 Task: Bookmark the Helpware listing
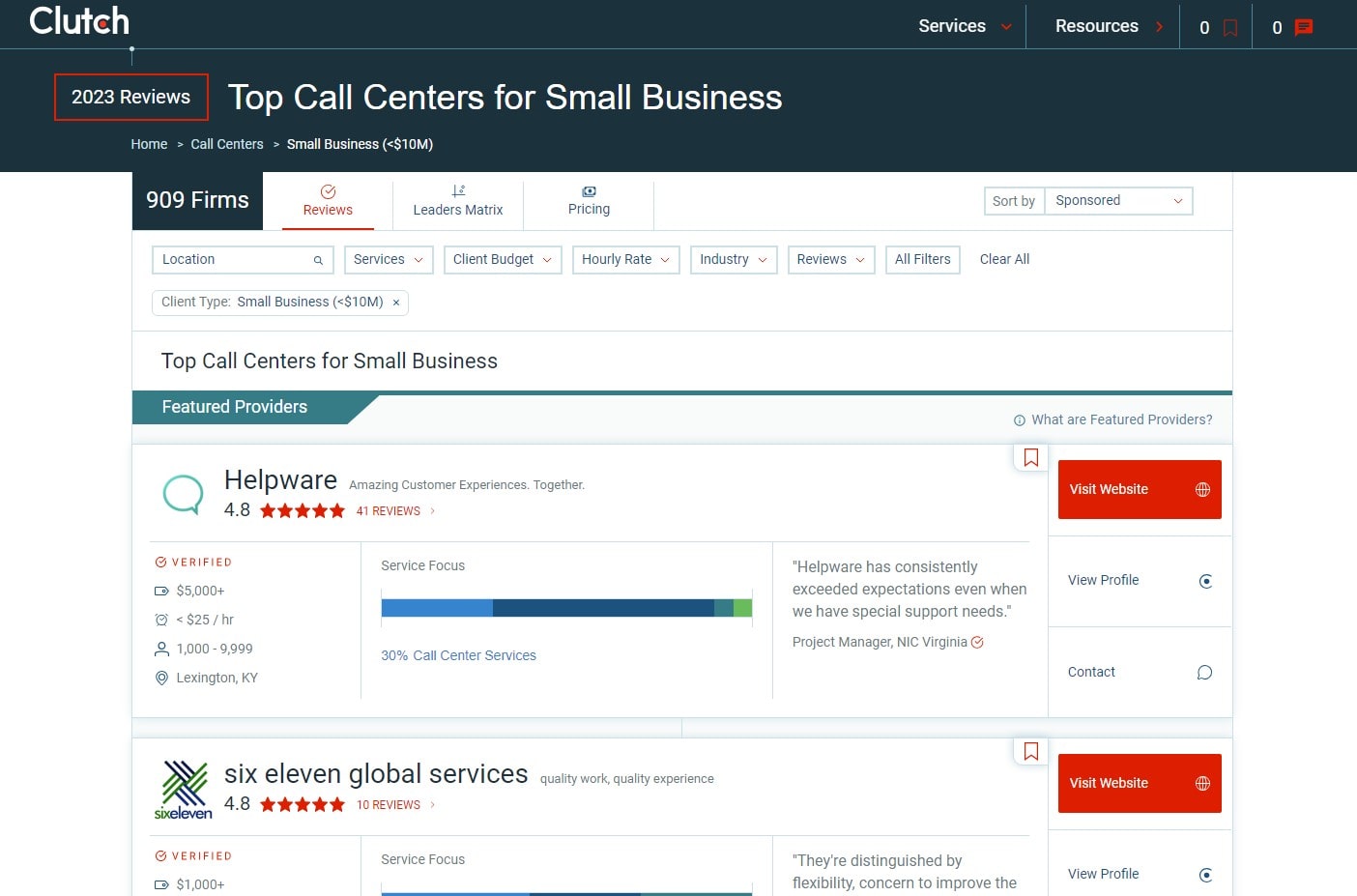tap(1031, 457)
